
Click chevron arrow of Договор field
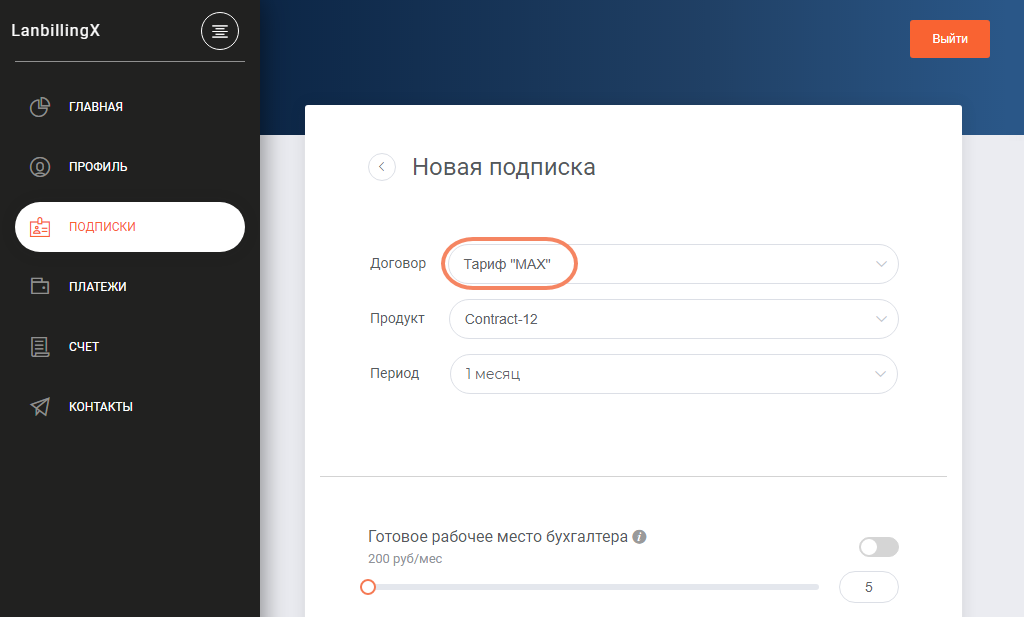[881, 264]
